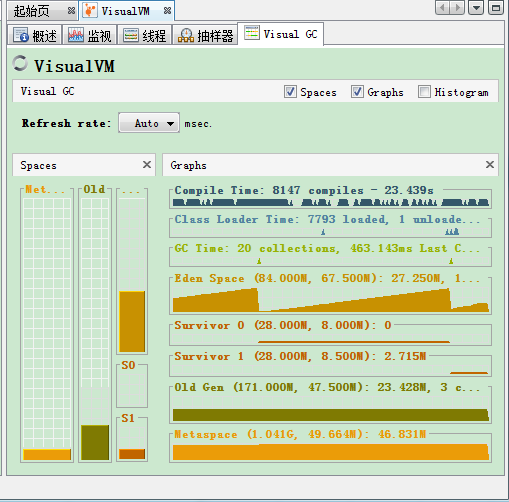This screenshot has width=509, height=502.
Task: Open the Refresh rate Auto dropdown
Action: coord(149,123)
